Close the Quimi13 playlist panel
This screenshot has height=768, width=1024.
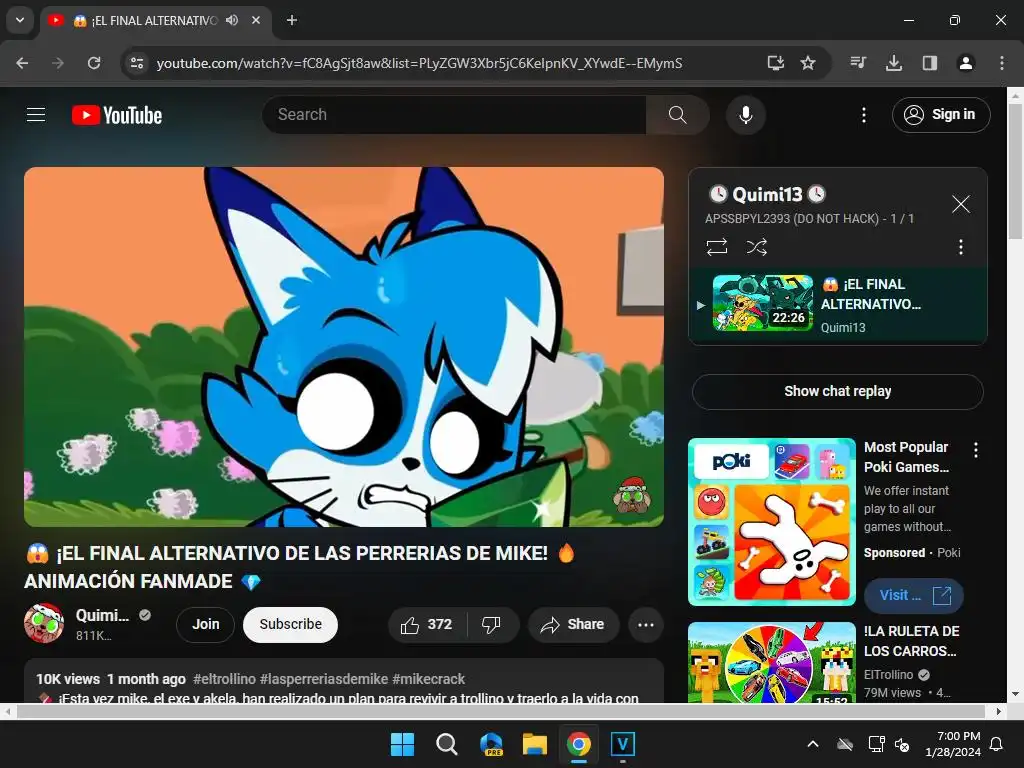coord(961,204)
